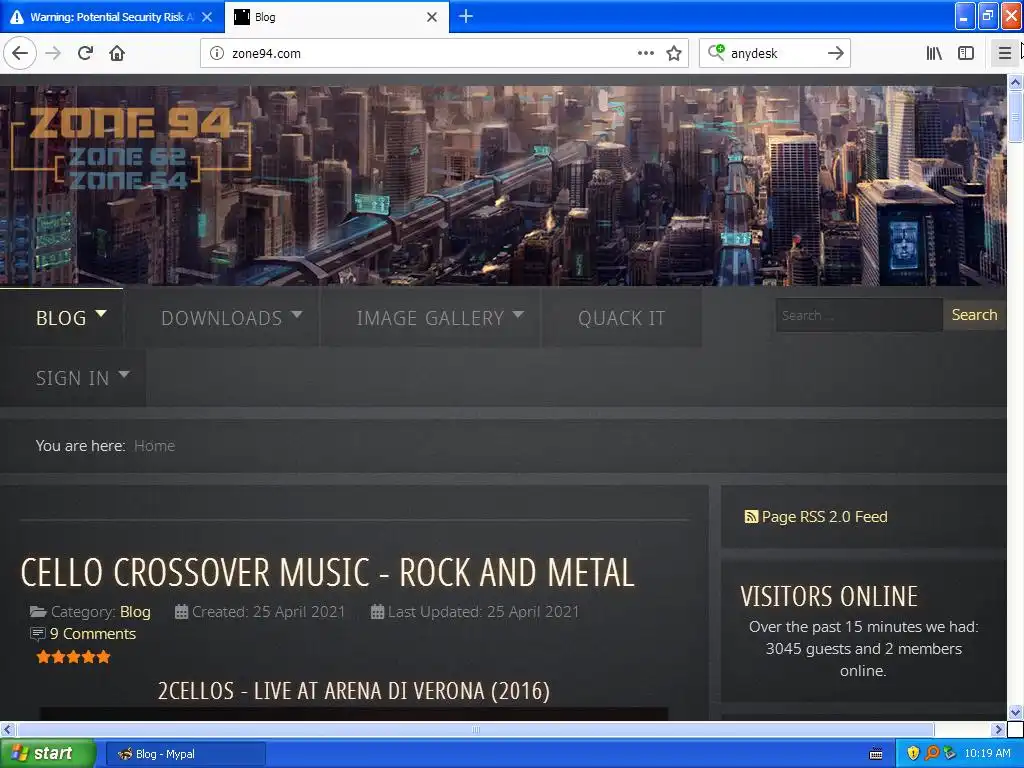Click the horizontal scrollbar right arrow
Image resolution: width=1024 pixels, height=768 pixels.
pos(998,729)
